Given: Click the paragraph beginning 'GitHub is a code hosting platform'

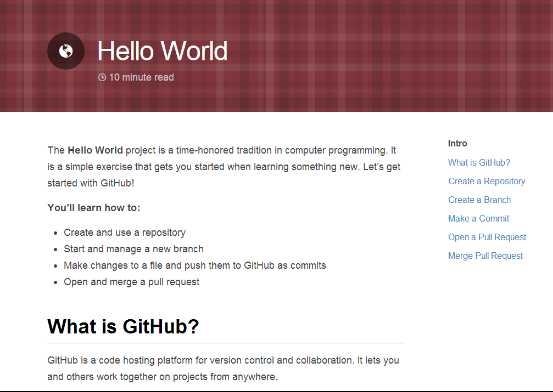Looking at the screenshot, I should (223, 369).
